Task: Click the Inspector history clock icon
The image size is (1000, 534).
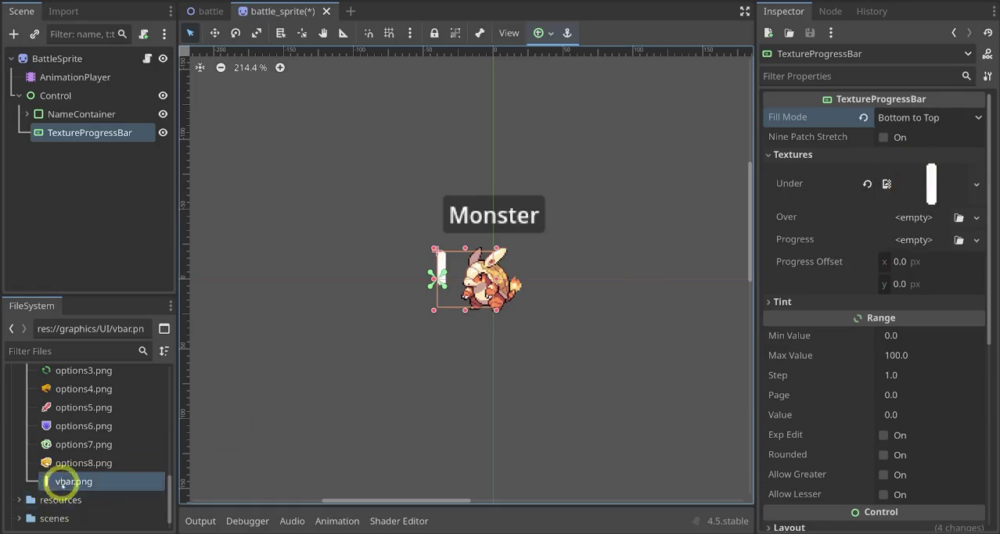Action: point(988,33)
